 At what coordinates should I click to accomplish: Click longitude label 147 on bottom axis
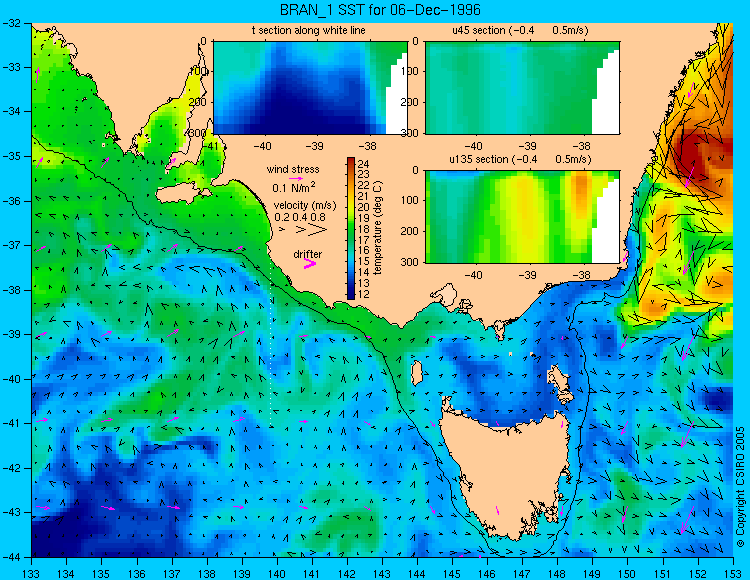pos(522,574)
